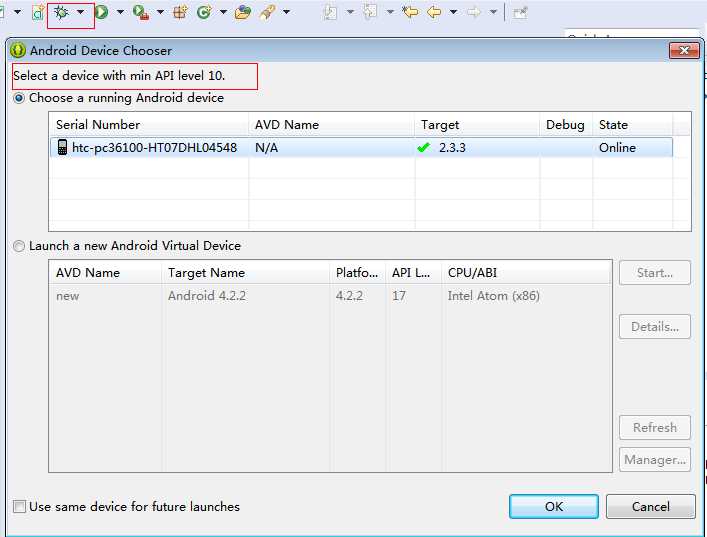Click the Debug bug icon in toolbar
The width and height of the screenshot is (707, 537).
(x=61, y=12)
